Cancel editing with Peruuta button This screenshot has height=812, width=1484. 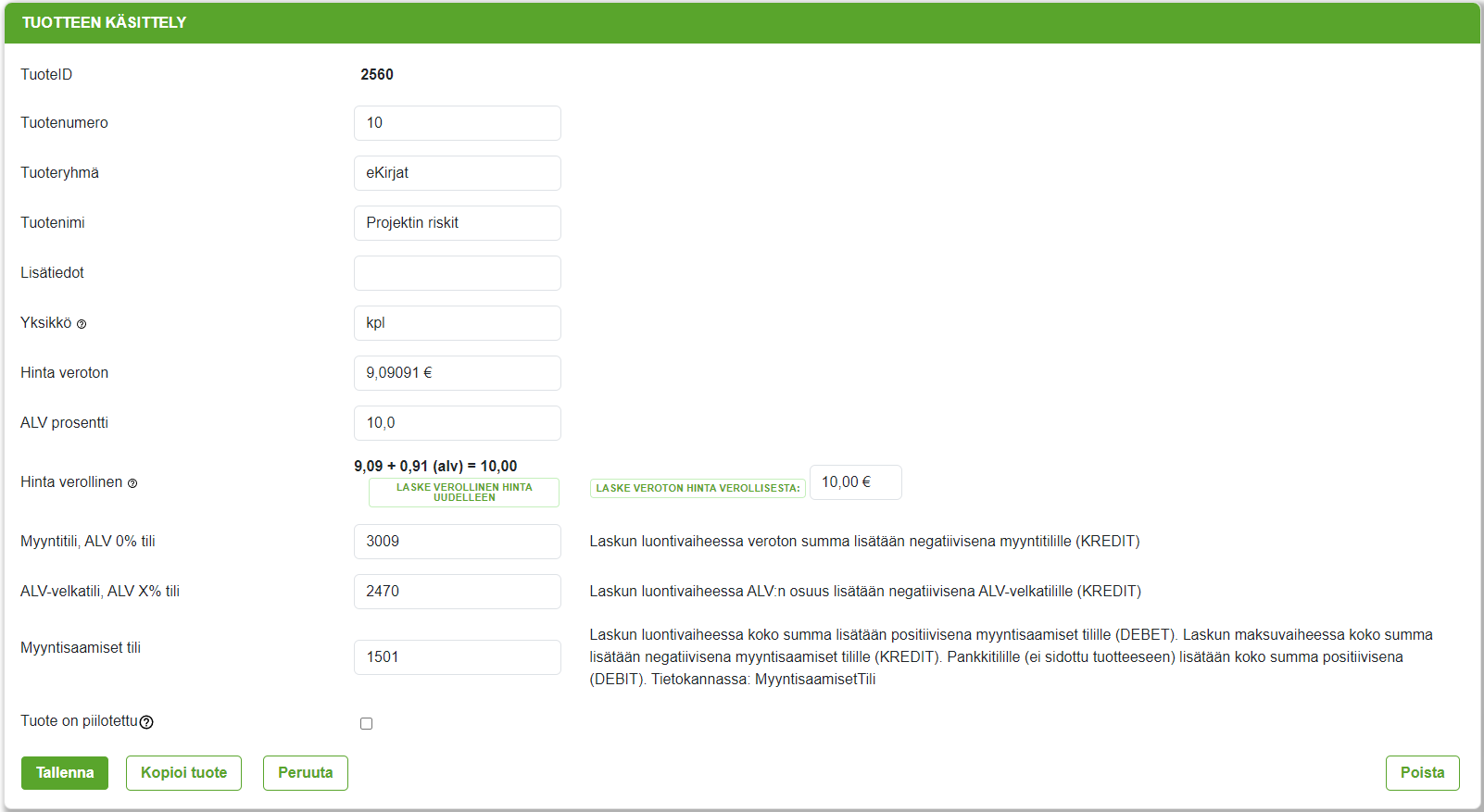click(306, 773)
